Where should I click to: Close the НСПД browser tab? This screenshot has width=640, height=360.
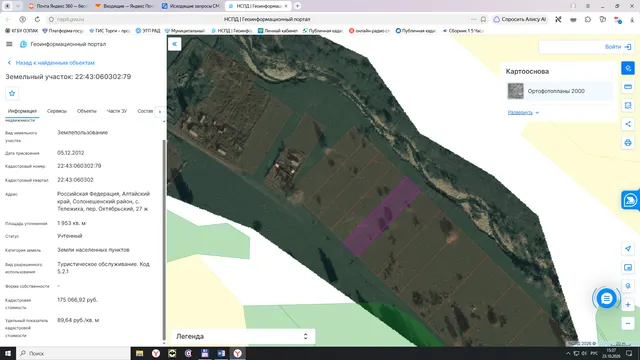[286, 6]
